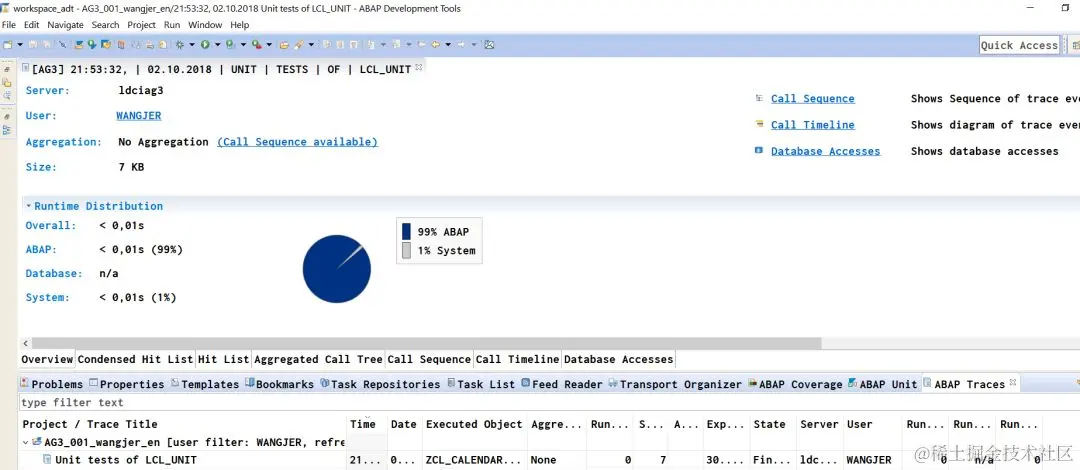Click the green Run toolbar icon
The image size is (1080, 470).
(x=205, y=45)
